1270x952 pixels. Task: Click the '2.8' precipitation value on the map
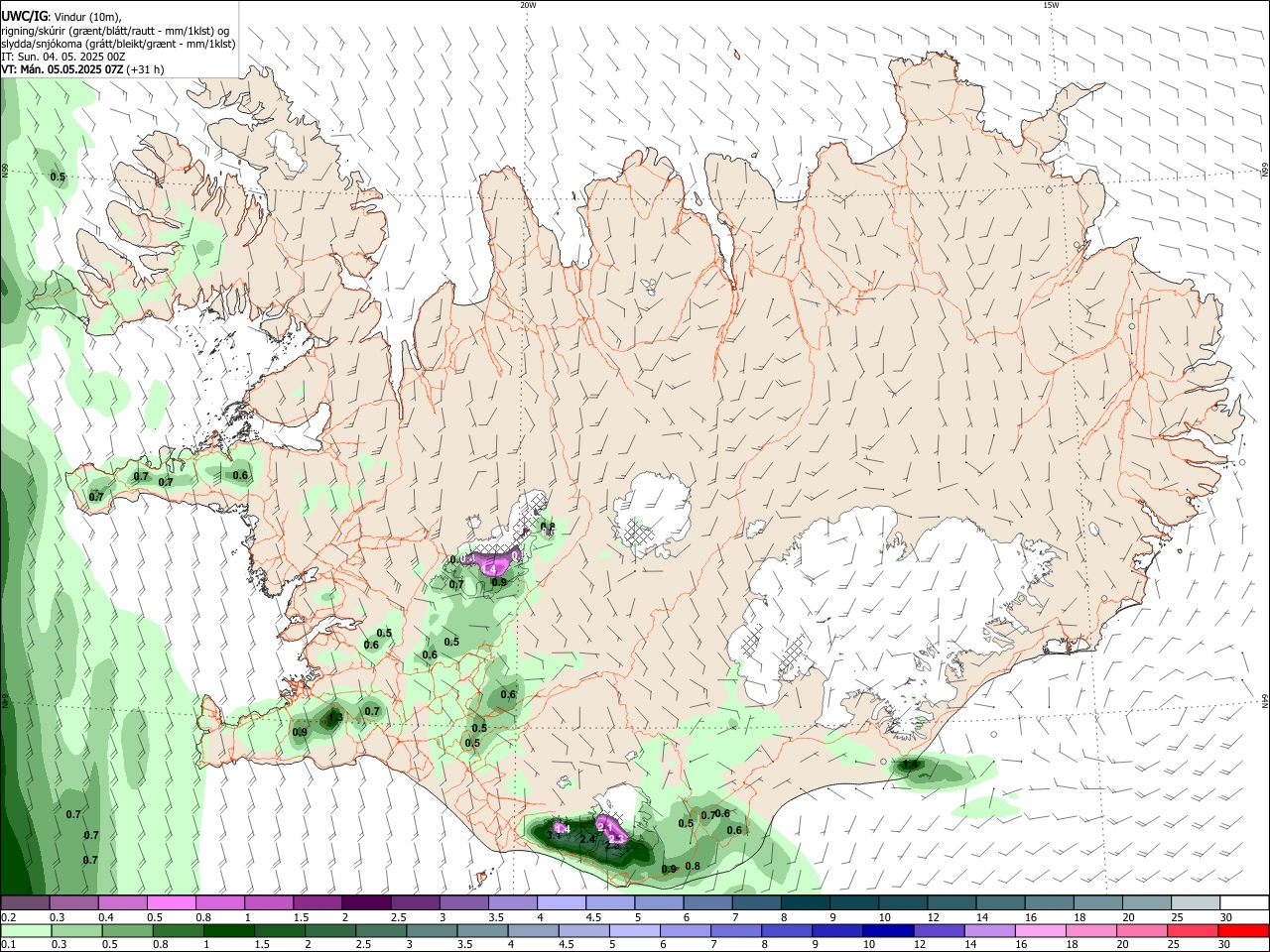[613, 846]
